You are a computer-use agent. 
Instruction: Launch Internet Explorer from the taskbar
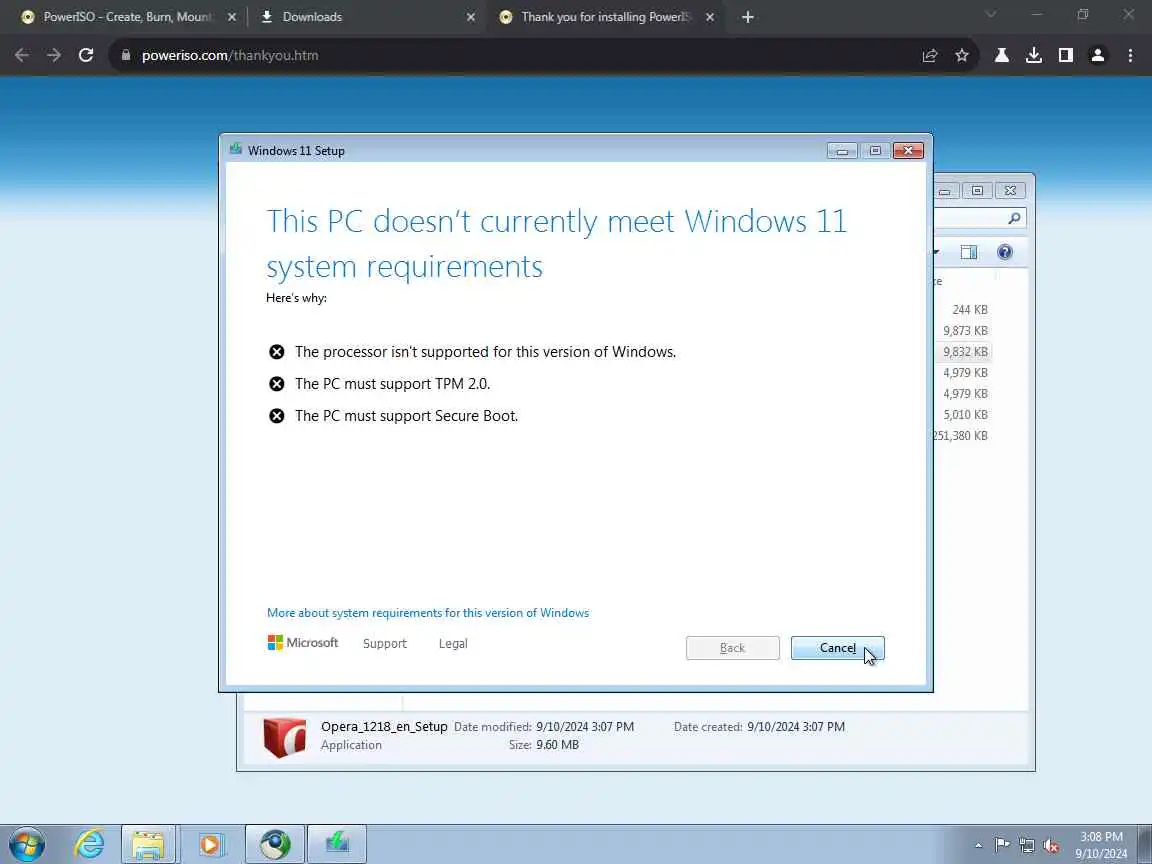89,844
